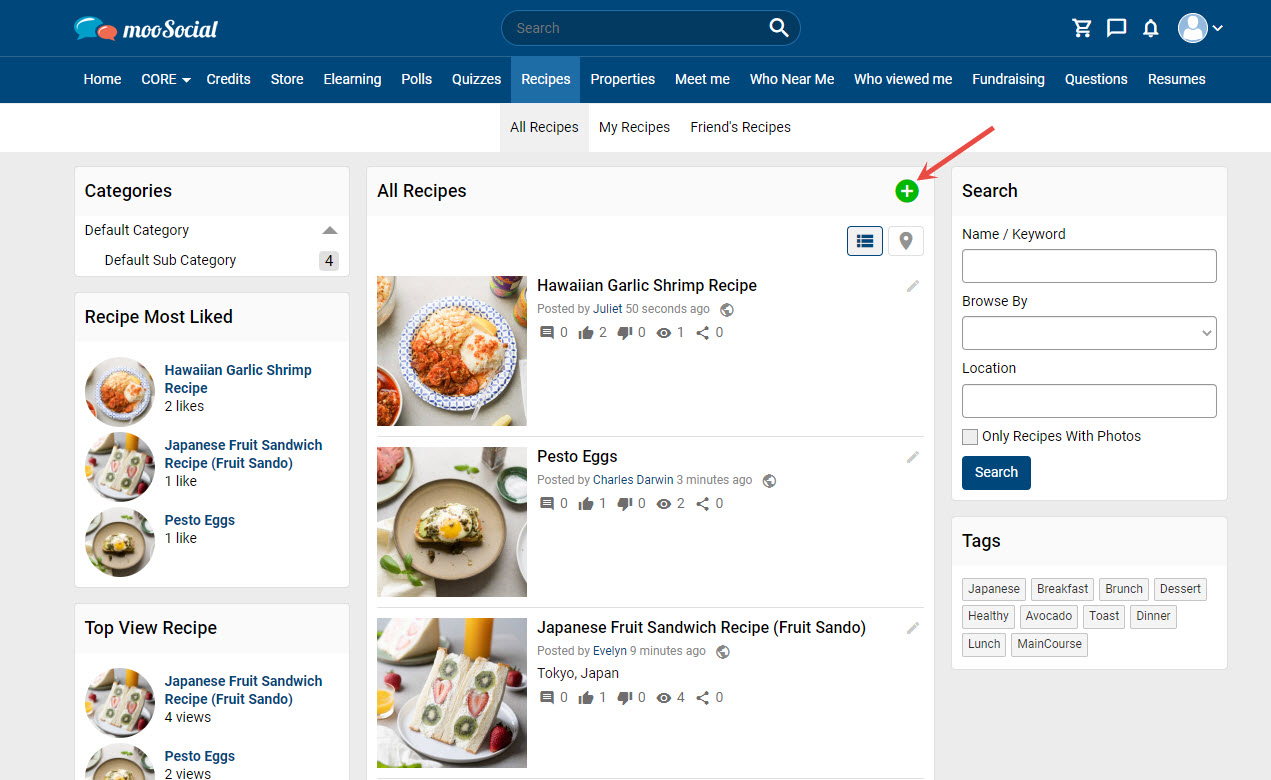Open Japanese Fruit Sandwich thumbnail in Top View
This screenshot has width=1271, height=780.
click(120, 703)
